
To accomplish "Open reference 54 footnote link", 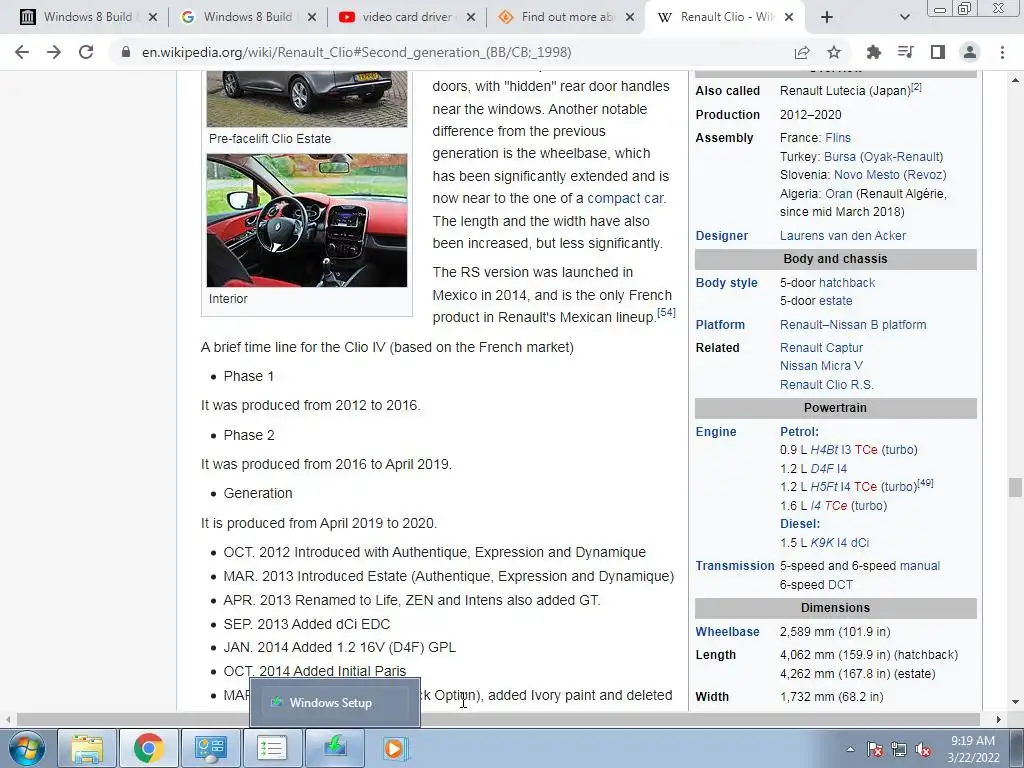I will tap(666, 312).
